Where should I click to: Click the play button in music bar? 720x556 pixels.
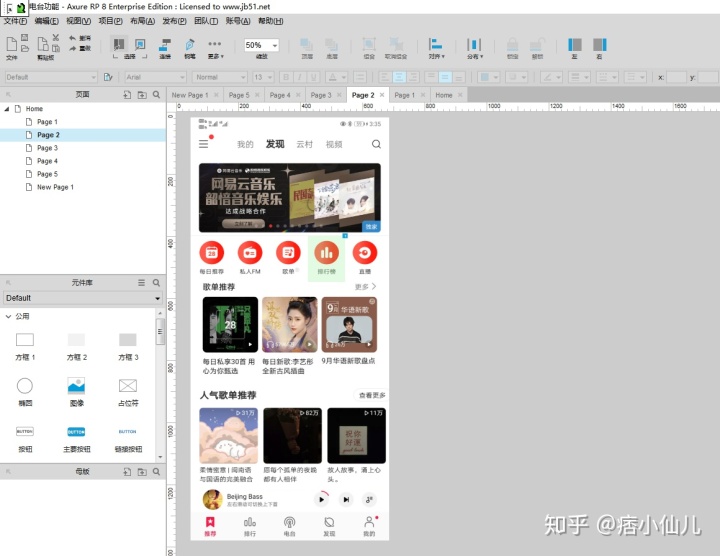(x=321, y=500)
